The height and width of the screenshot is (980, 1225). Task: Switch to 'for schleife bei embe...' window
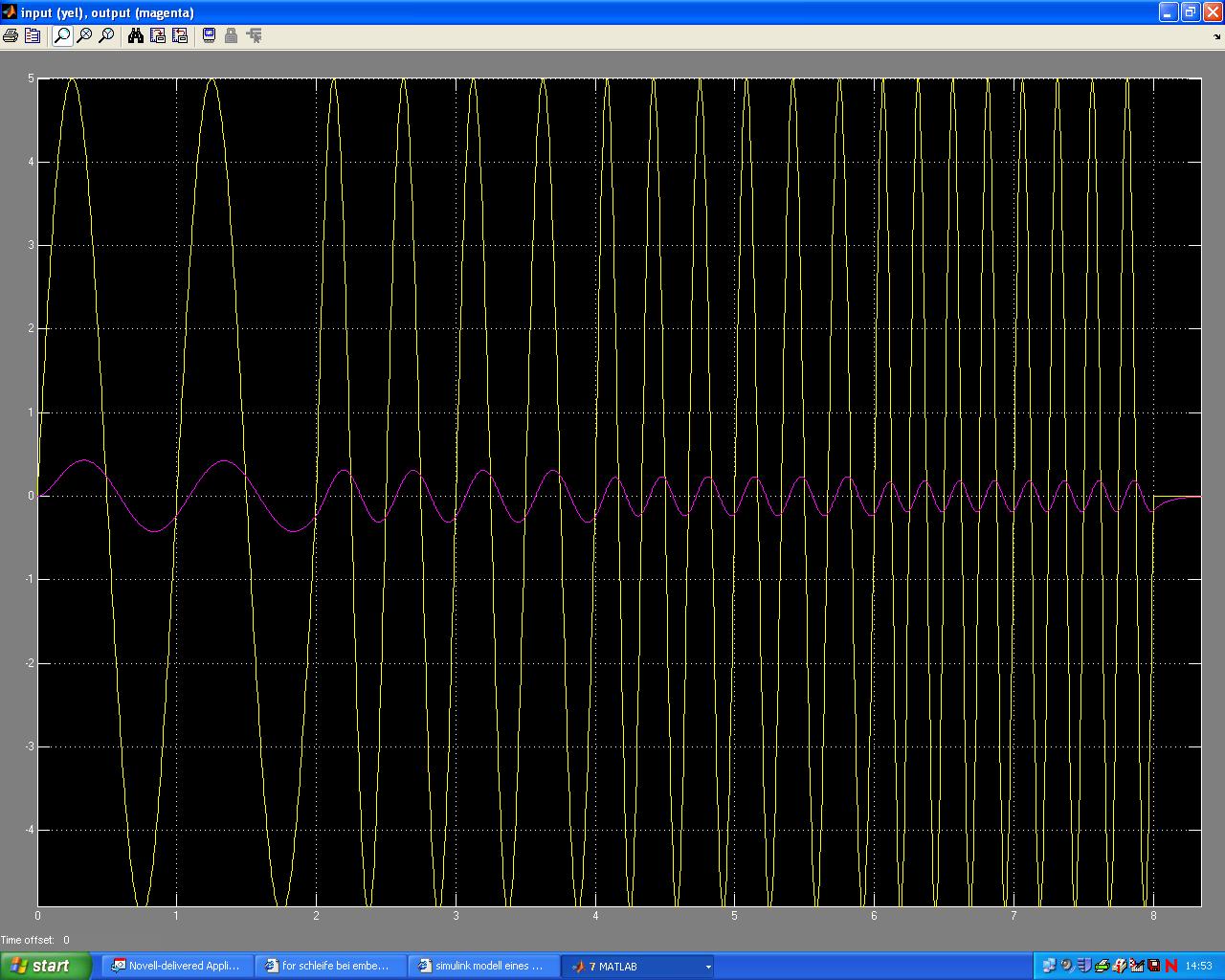pyautogui.click(x=330, y=966)
